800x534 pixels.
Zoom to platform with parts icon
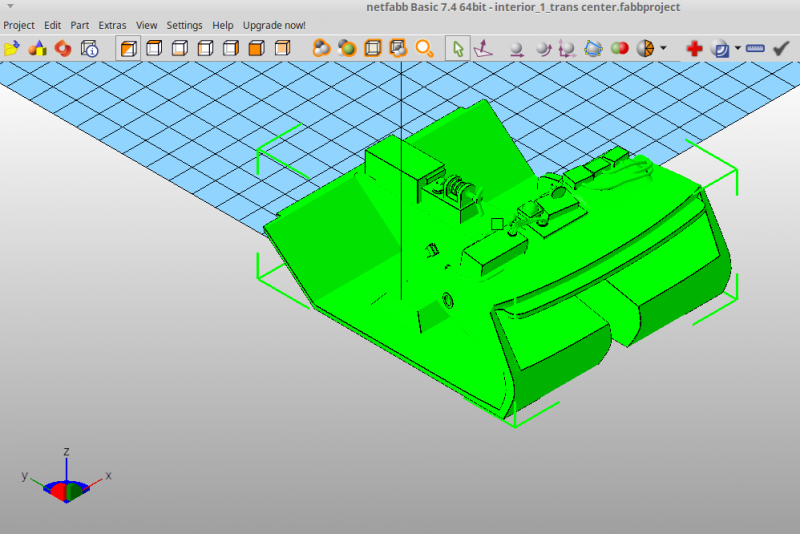pos(398,48)
